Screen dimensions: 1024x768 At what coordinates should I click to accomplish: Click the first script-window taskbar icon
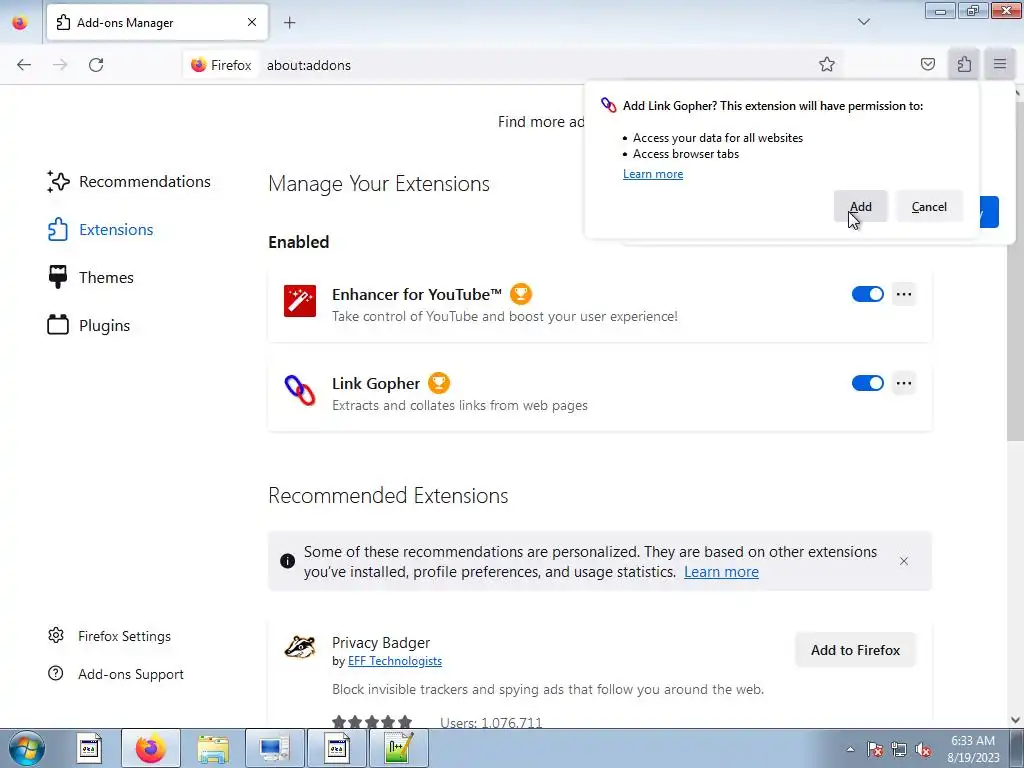coord(89,748)
